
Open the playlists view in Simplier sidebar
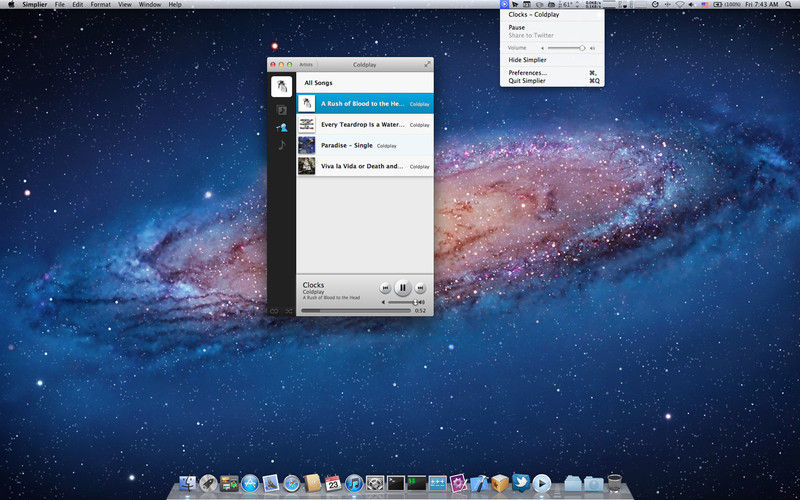(x=282, y=110)
